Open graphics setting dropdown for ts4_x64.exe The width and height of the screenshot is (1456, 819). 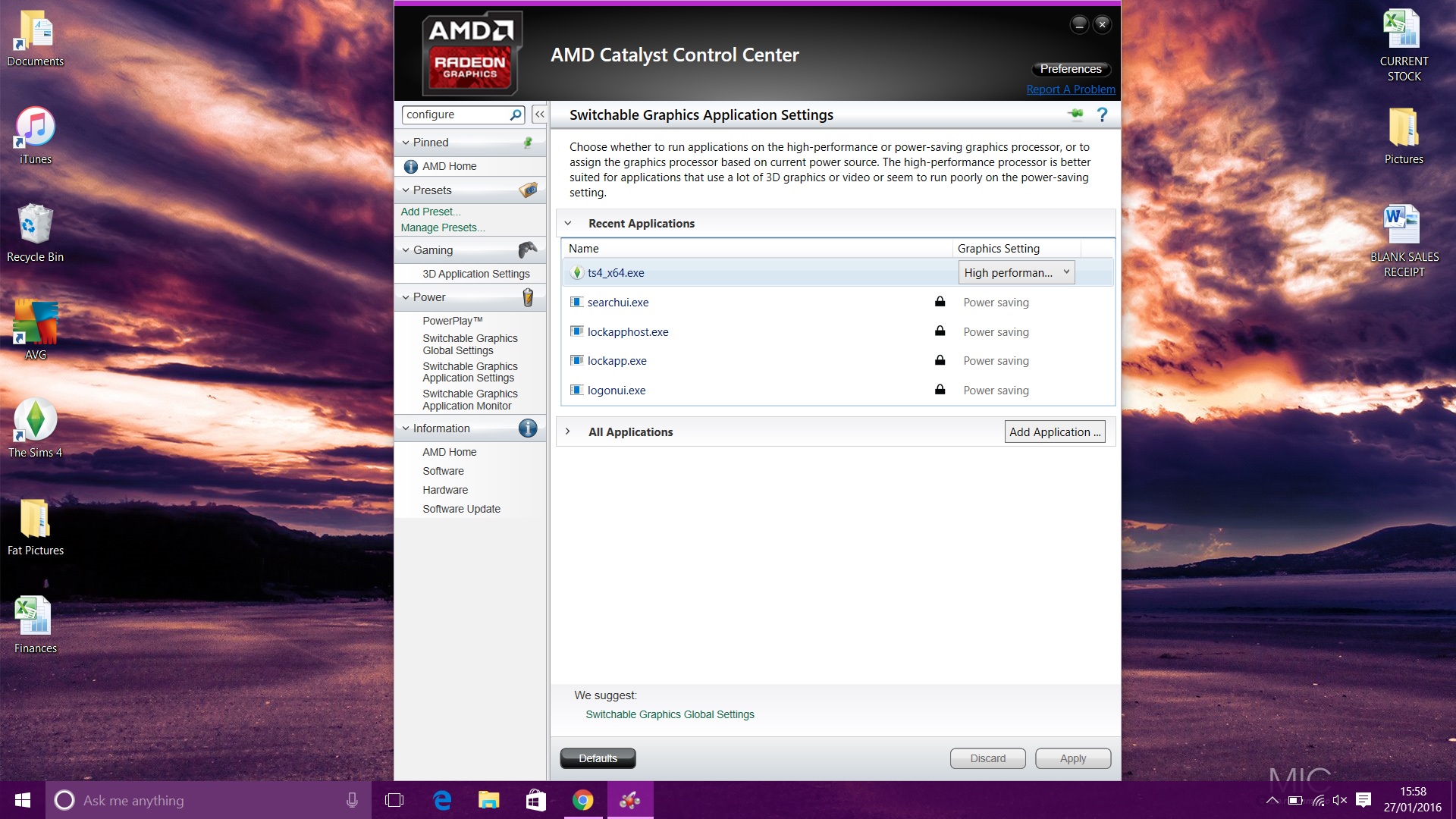point(1016,272)
